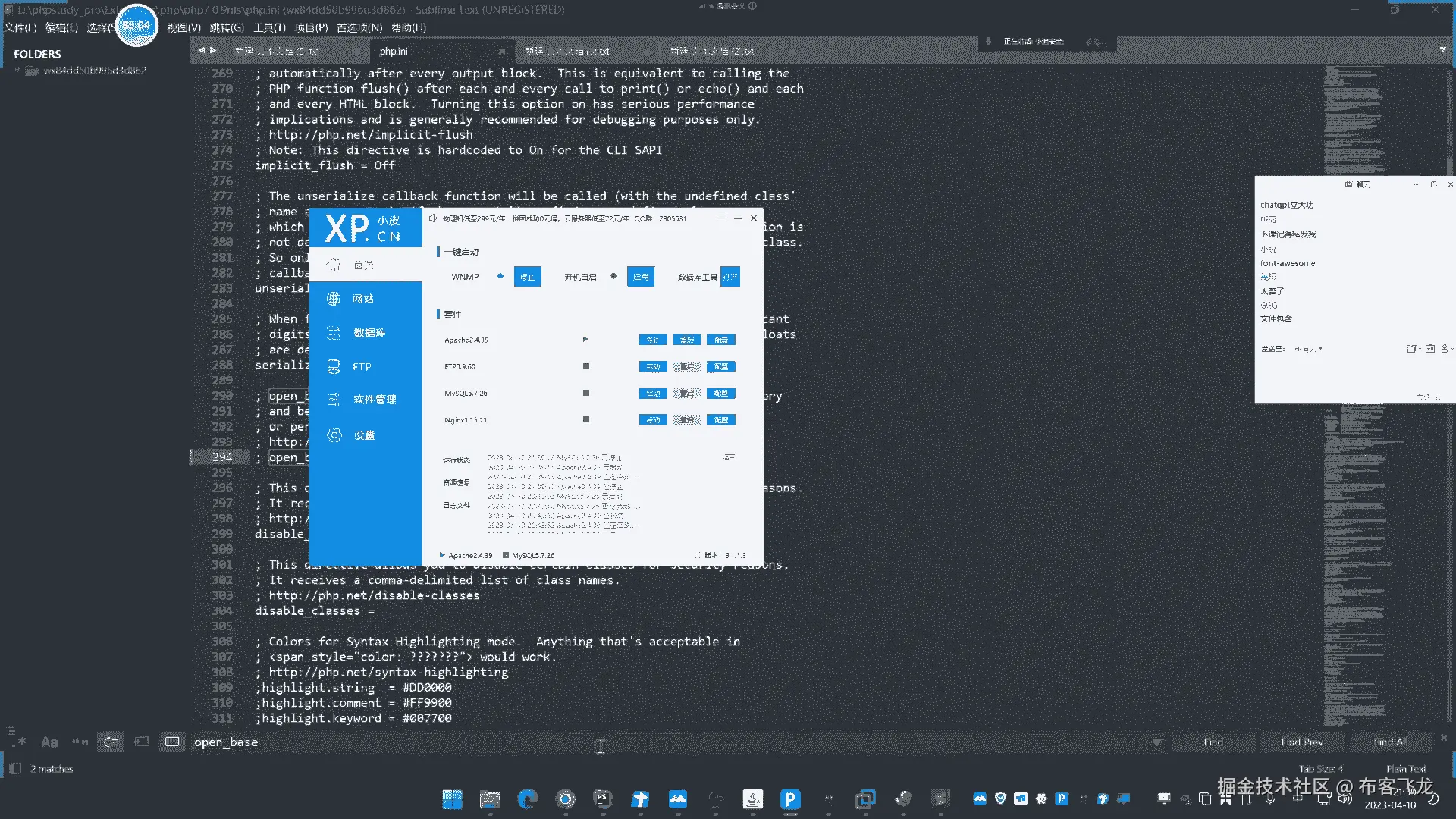Open the tab list dropdown at top right

point(1442,49)
